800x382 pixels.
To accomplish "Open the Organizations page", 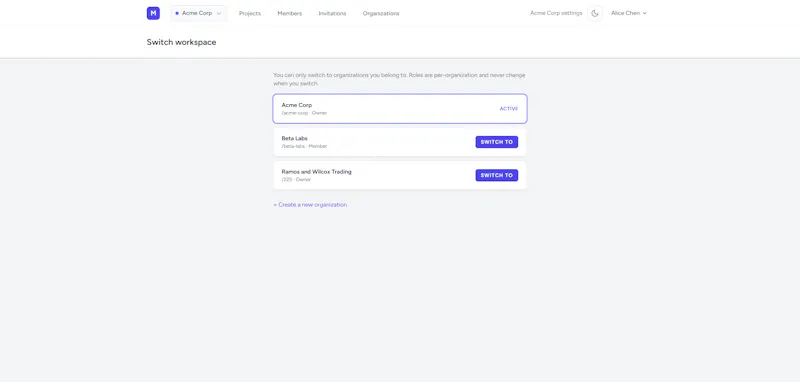I will (381, 13).
